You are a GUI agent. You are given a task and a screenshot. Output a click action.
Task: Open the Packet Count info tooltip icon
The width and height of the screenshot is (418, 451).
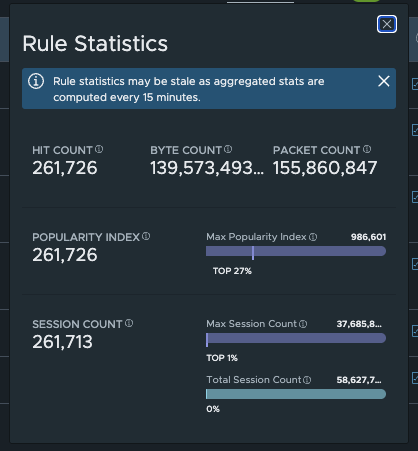(x=367, y=149)
